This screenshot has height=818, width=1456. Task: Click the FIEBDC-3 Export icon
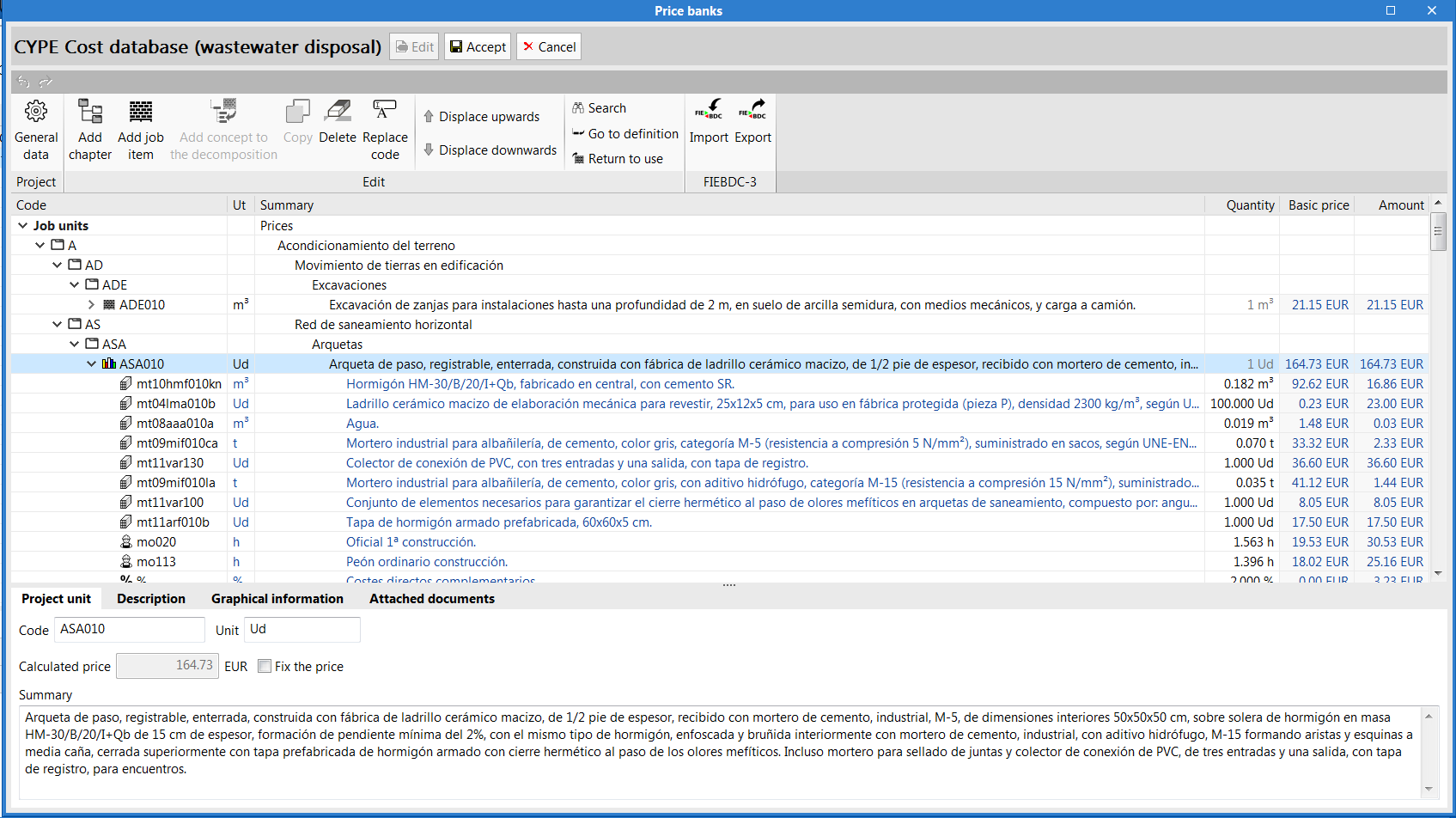[752, 120]
